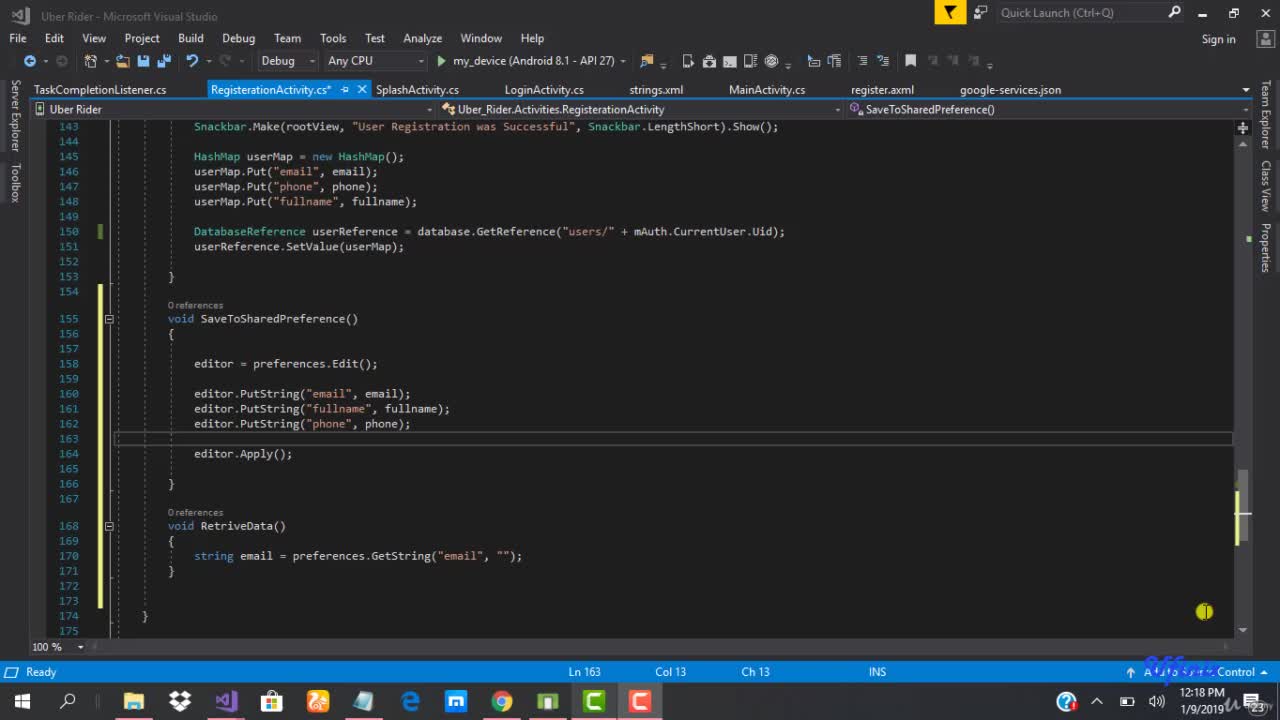The width and height of the screenshot is (1280, 720).
Task: Open the Debug menu
Action: 238,38
